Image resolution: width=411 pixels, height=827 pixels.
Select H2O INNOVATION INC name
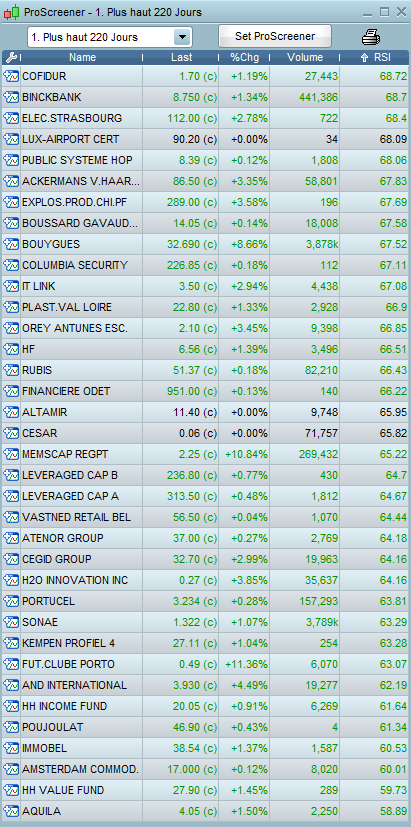click(75, 580)
